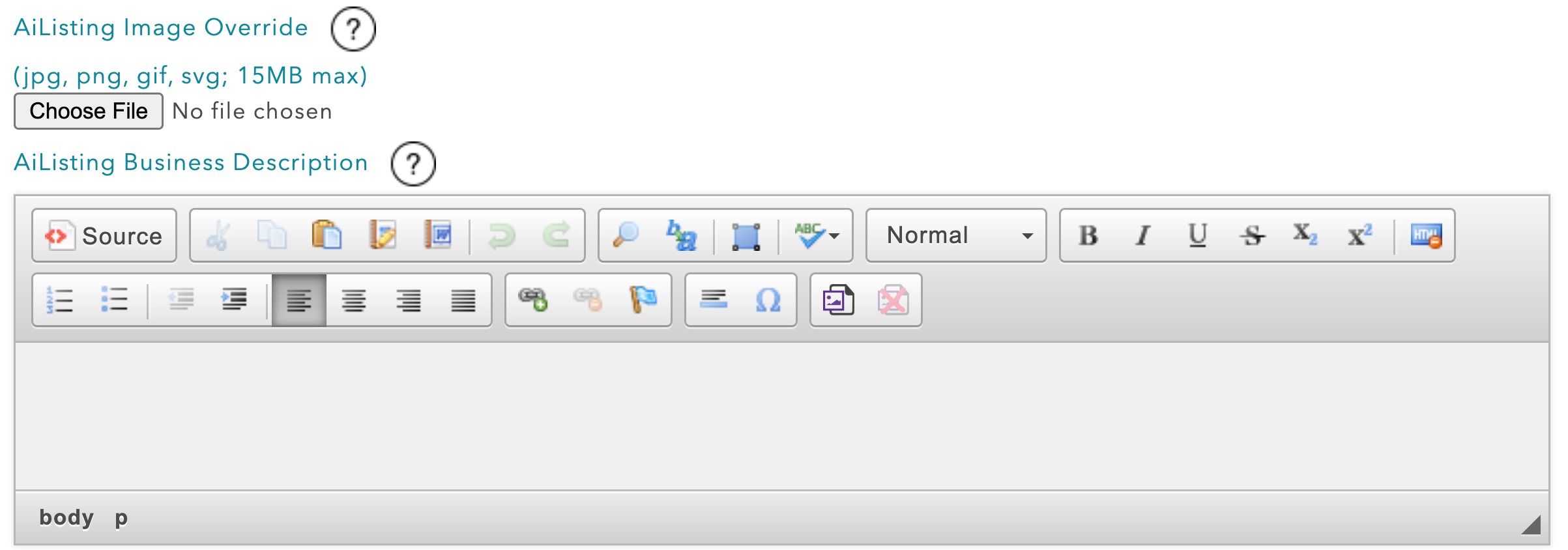This screenshot has width=1568, height=550.
Task: Open the Normal paragraph format dropdown
Action: (956, 235)
